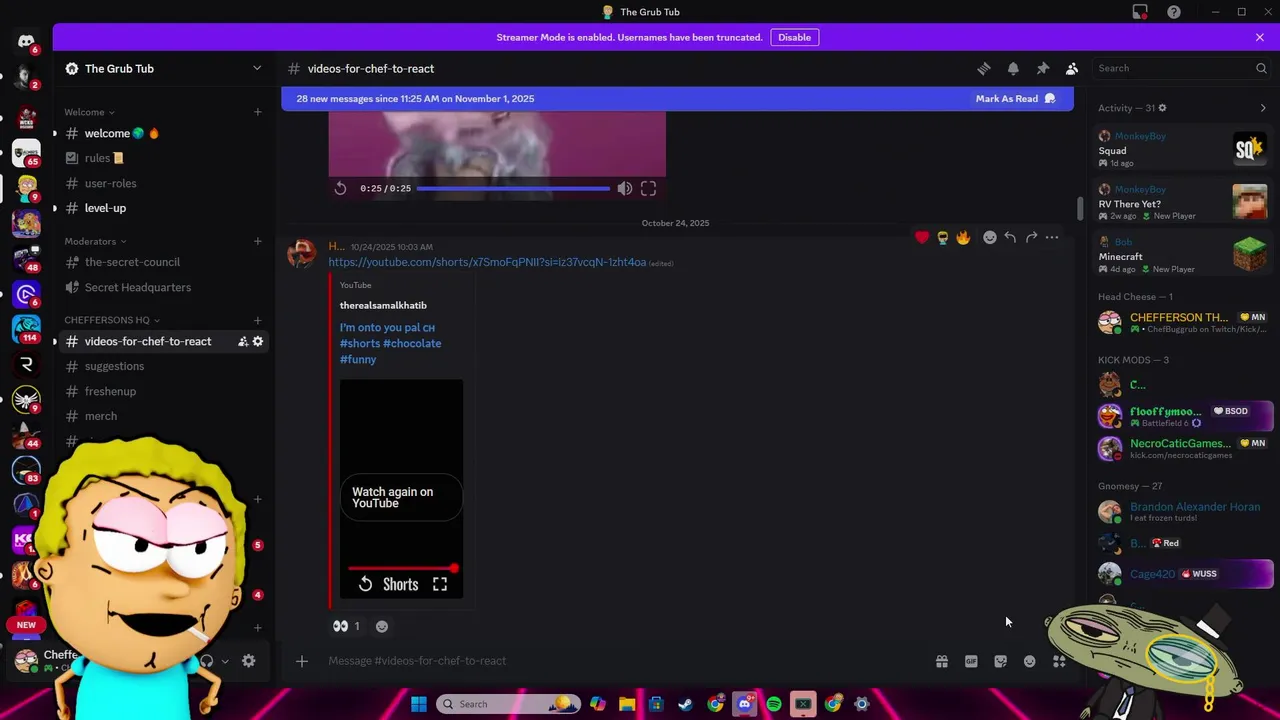The height and width of the screenshot is (720, 1280).
Task: Open Apps launcher in message bar
Action: point(1059,661)
